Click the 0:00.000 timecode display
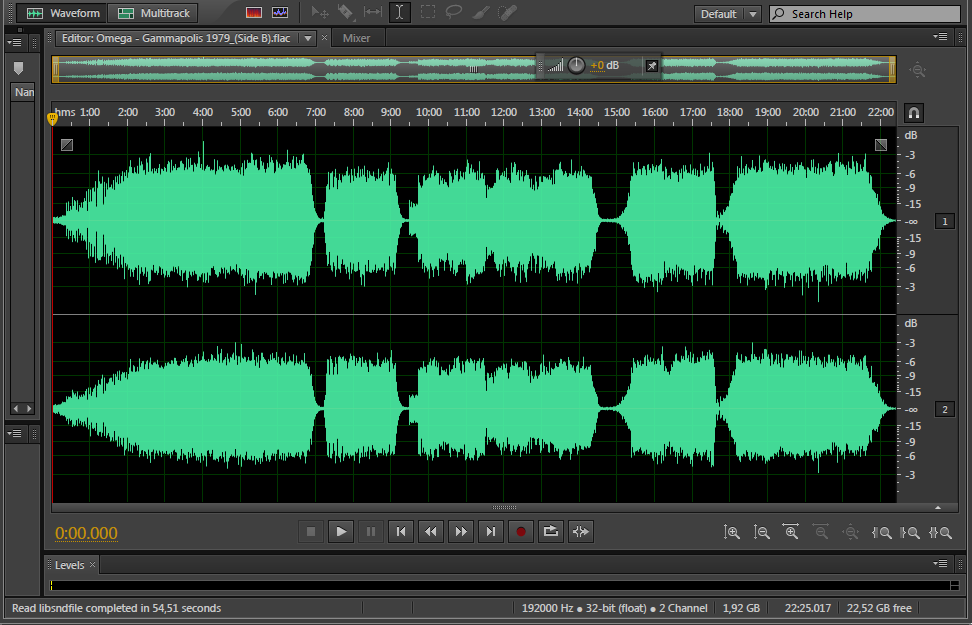This screenshot has width=972, height=625. (86, 533)
